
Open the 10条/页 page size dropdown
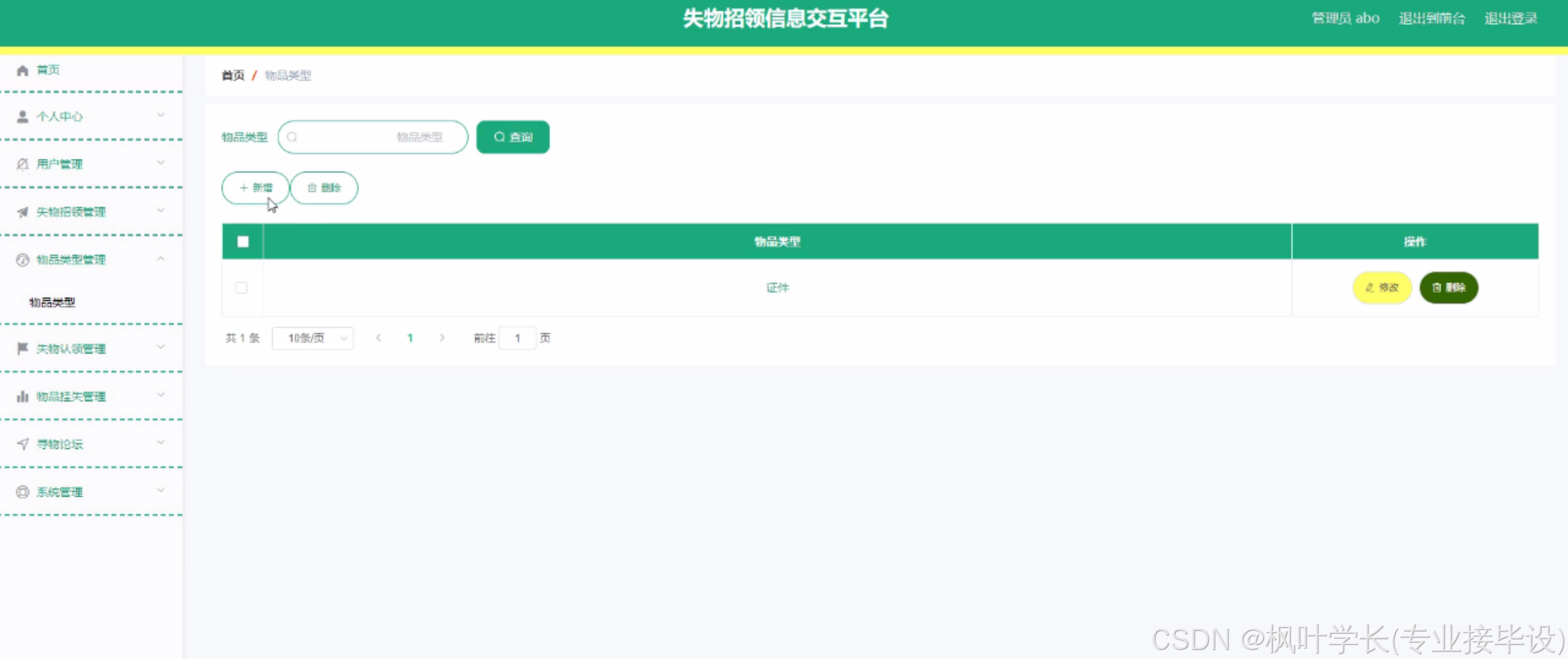click(x=313, y=338)
